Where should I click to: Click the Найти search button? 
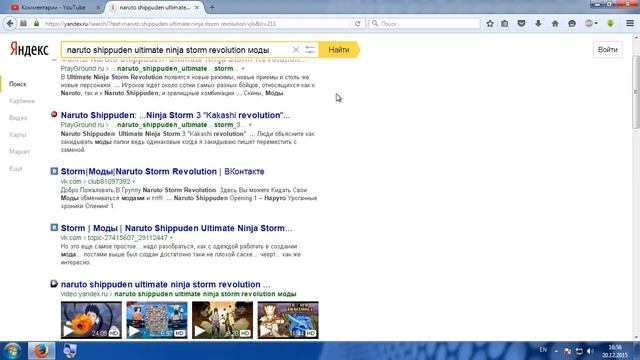click(339, 50)
